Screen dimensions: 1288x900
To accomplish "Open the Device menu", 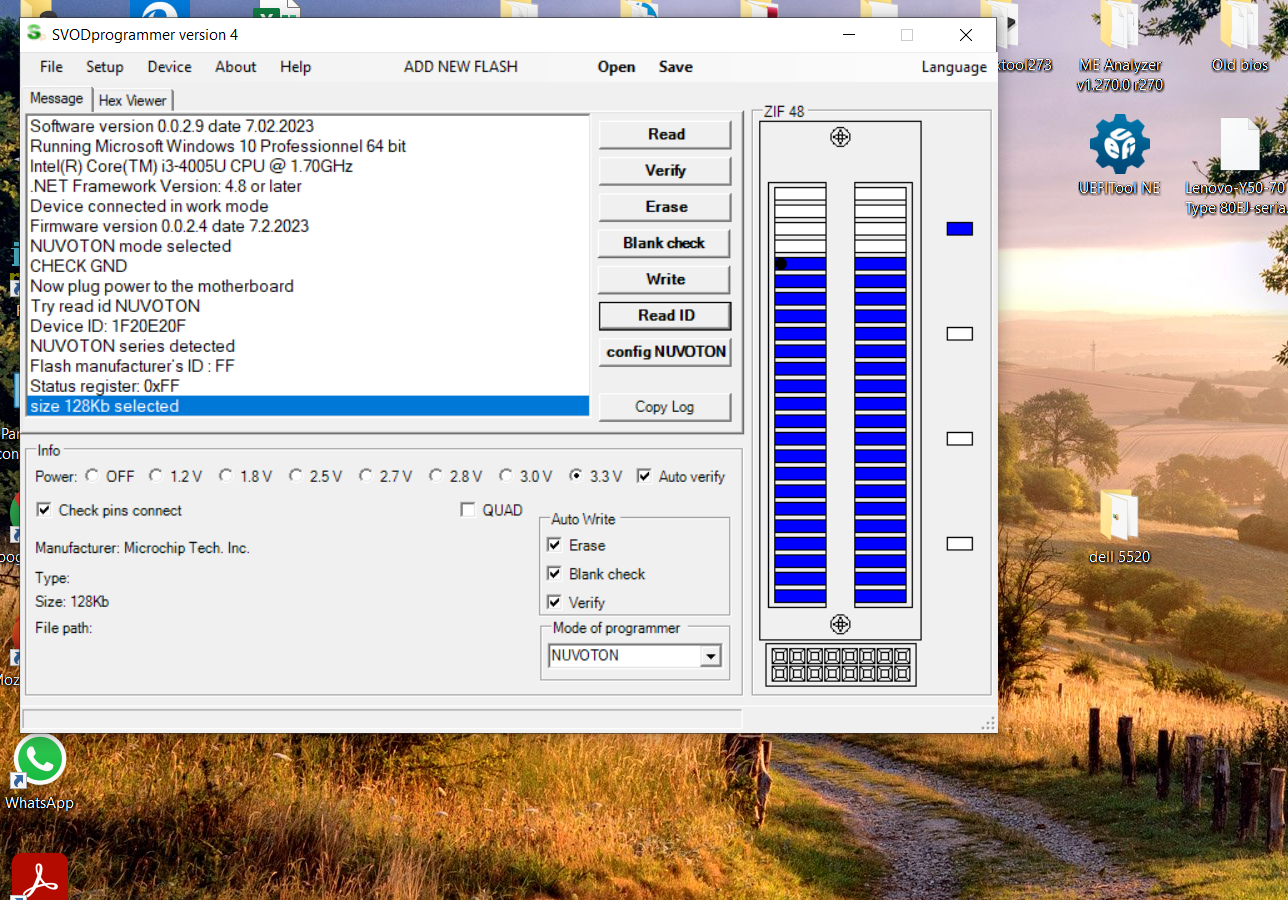I will tap(169, 67).
